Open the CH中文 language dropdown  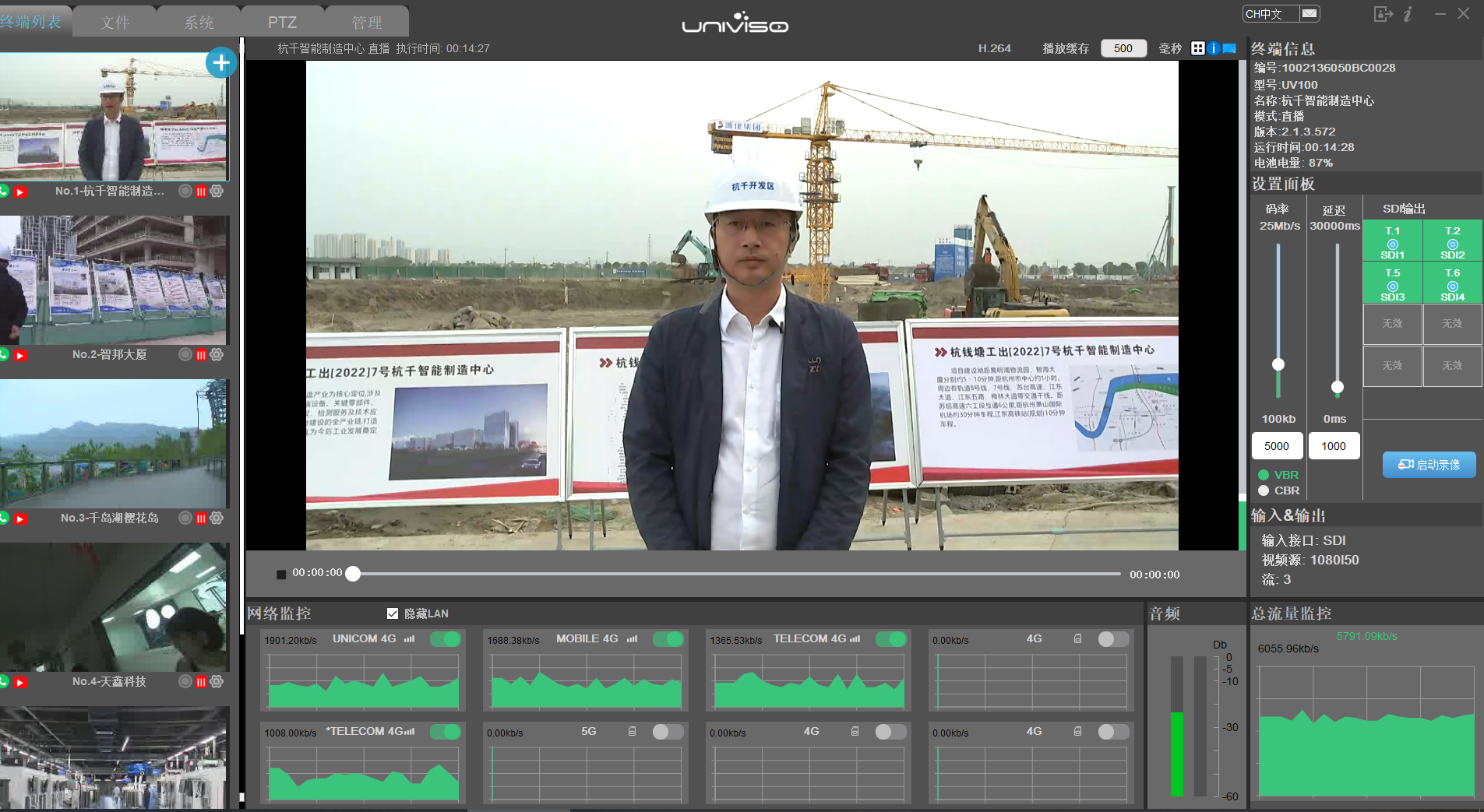[x=1281, y=14]
